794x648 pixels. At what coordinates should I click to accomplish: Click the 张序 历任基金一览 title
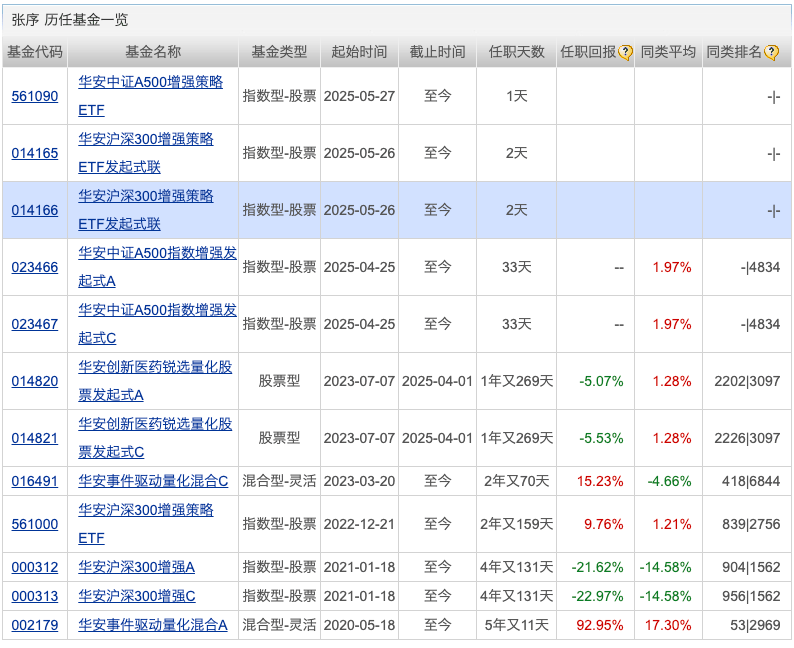[70, 20]
